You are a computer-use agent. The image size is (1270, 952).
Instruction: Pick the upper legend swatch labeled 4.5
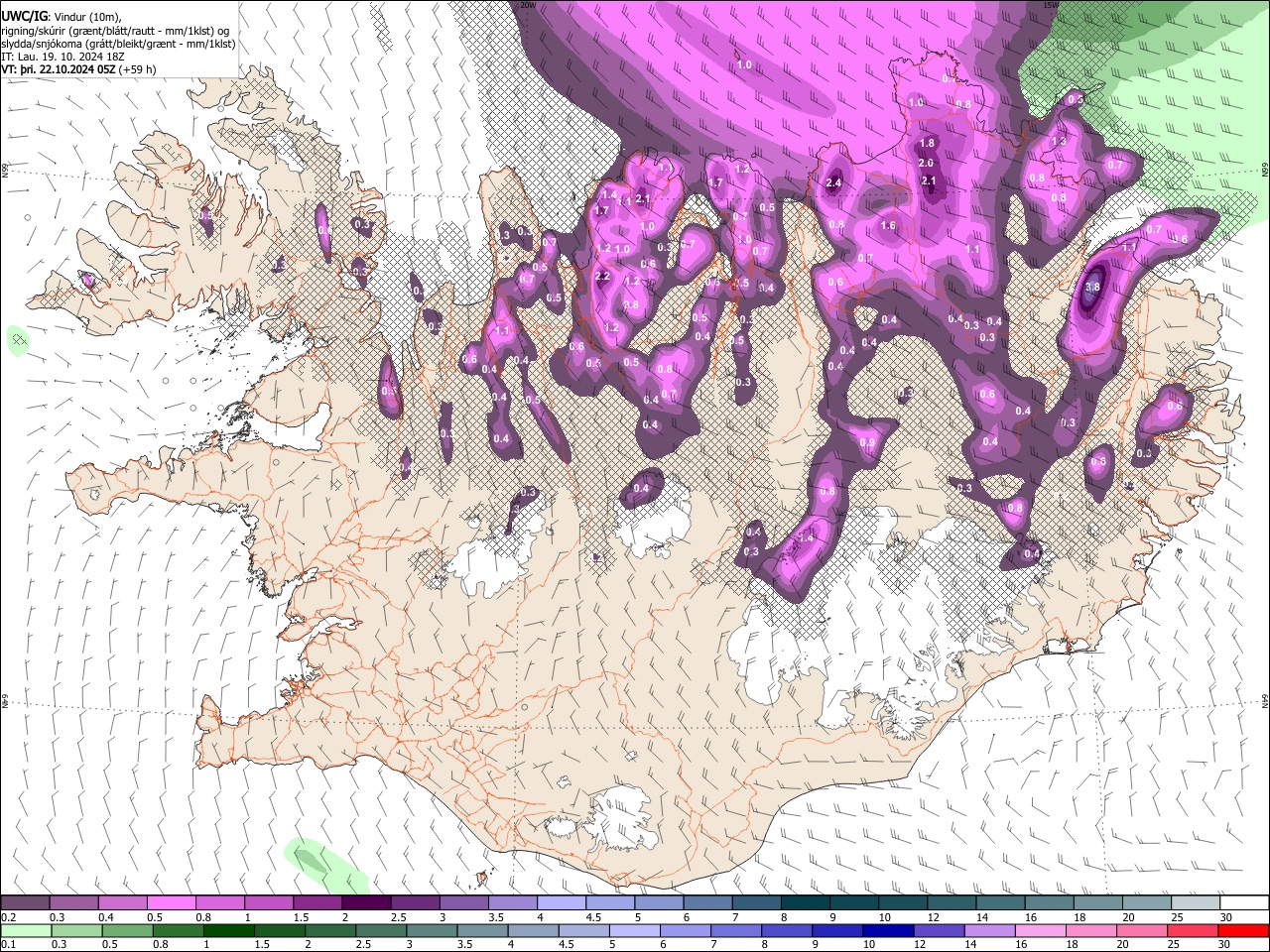click(608, 903)
